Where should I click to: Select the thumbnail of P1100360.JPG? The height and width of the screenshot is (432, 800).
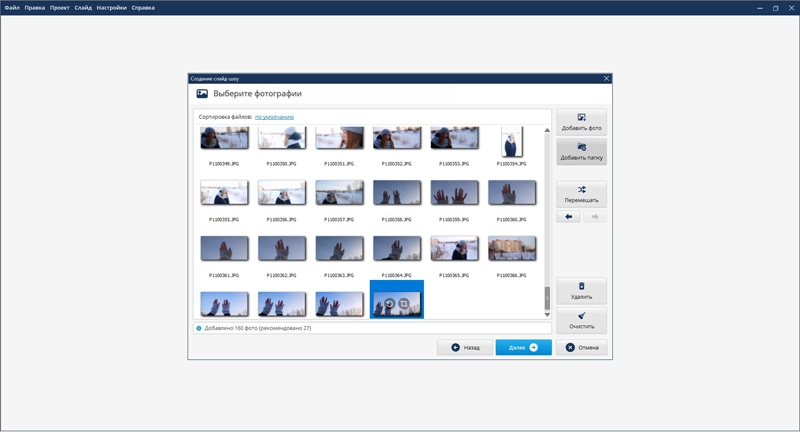click(512, 192)
